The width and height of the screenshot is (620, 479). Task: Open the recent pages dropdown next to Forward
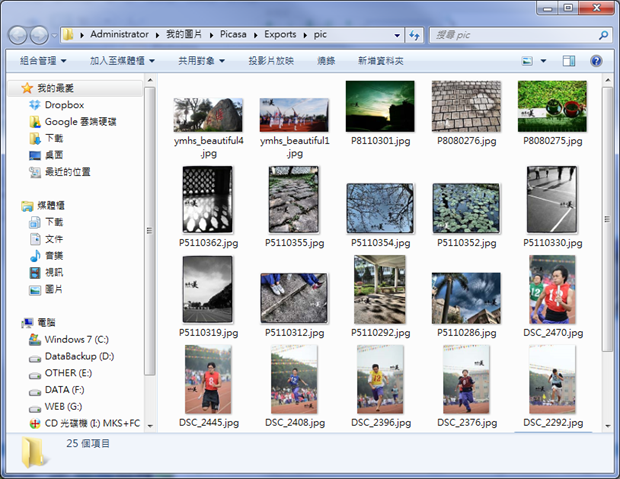pos(54,36)
